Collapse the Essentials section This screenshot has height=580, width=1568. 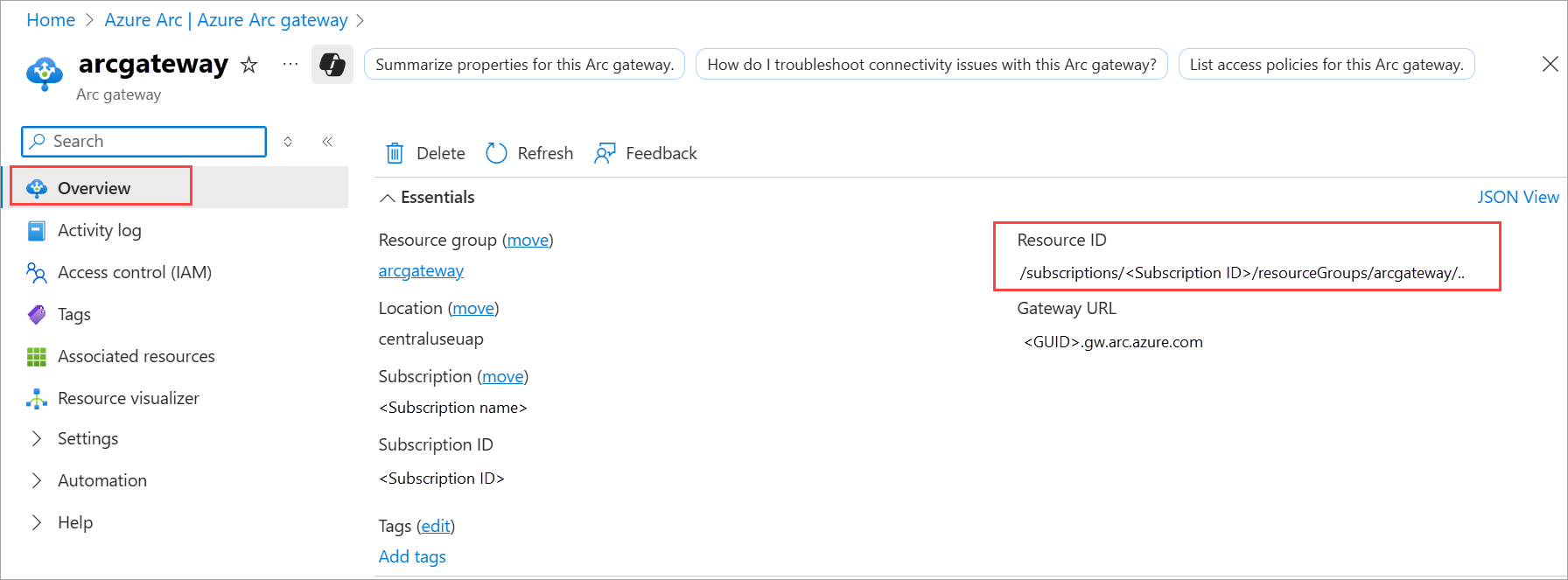click(x=388, y=198)
